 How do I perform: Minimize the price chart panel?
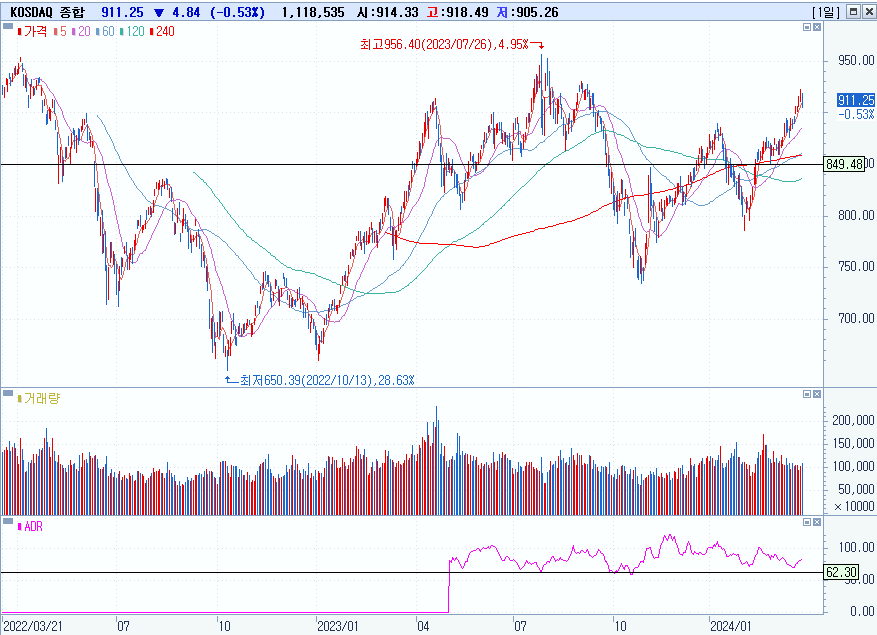click(x=807, y=27)
